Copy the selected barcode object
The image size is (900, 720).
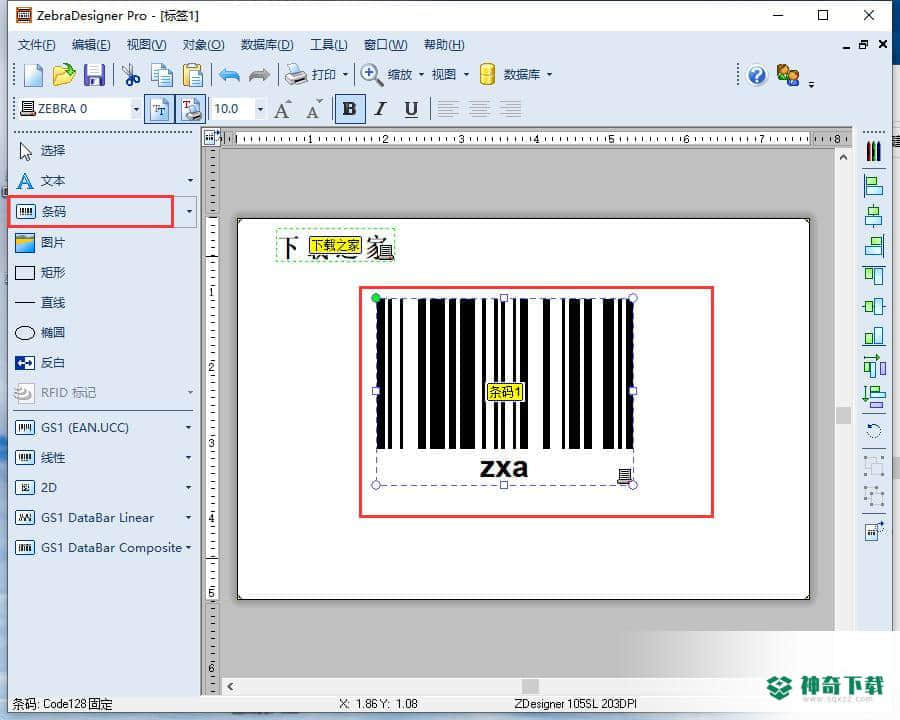pyautogui.click(x=162, y=75)
